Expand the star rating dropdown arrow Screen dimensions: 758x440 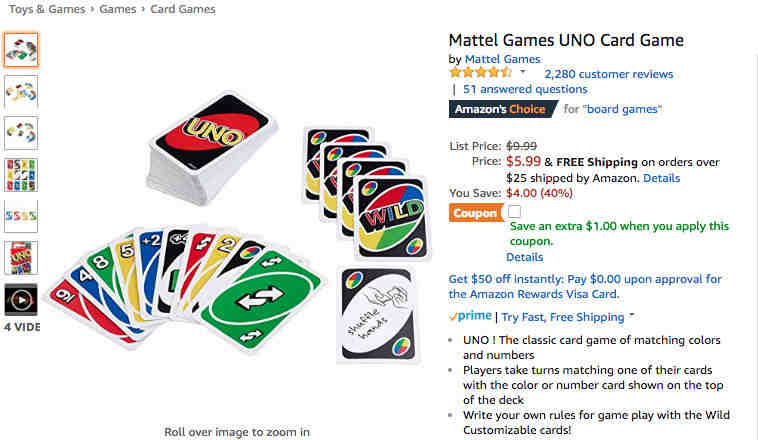523,72
